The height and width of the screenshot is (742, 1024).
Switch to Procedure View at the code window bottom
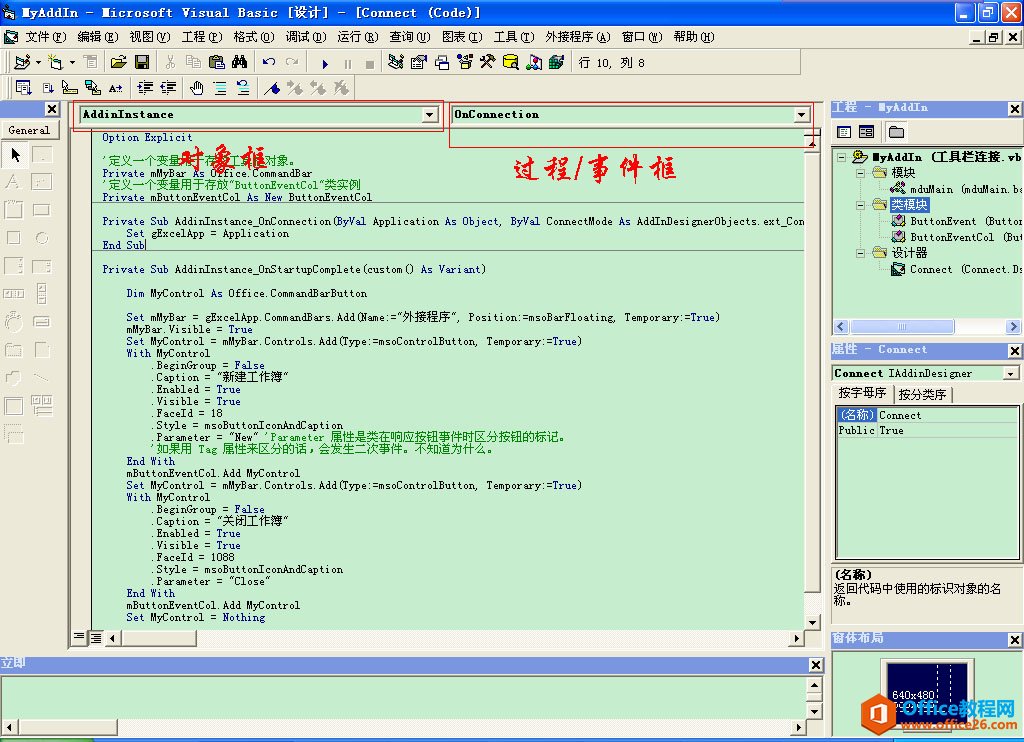(x=79, y=637)
